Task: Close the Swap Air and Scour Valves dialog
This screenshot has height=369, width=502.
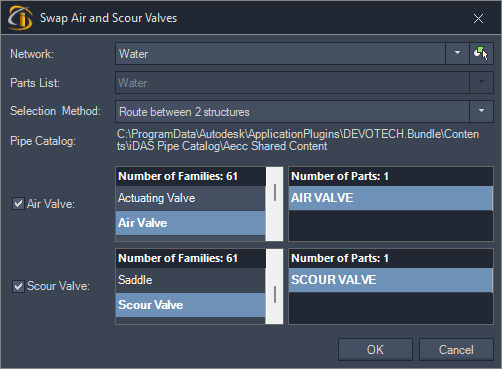Action: (478, 19)
